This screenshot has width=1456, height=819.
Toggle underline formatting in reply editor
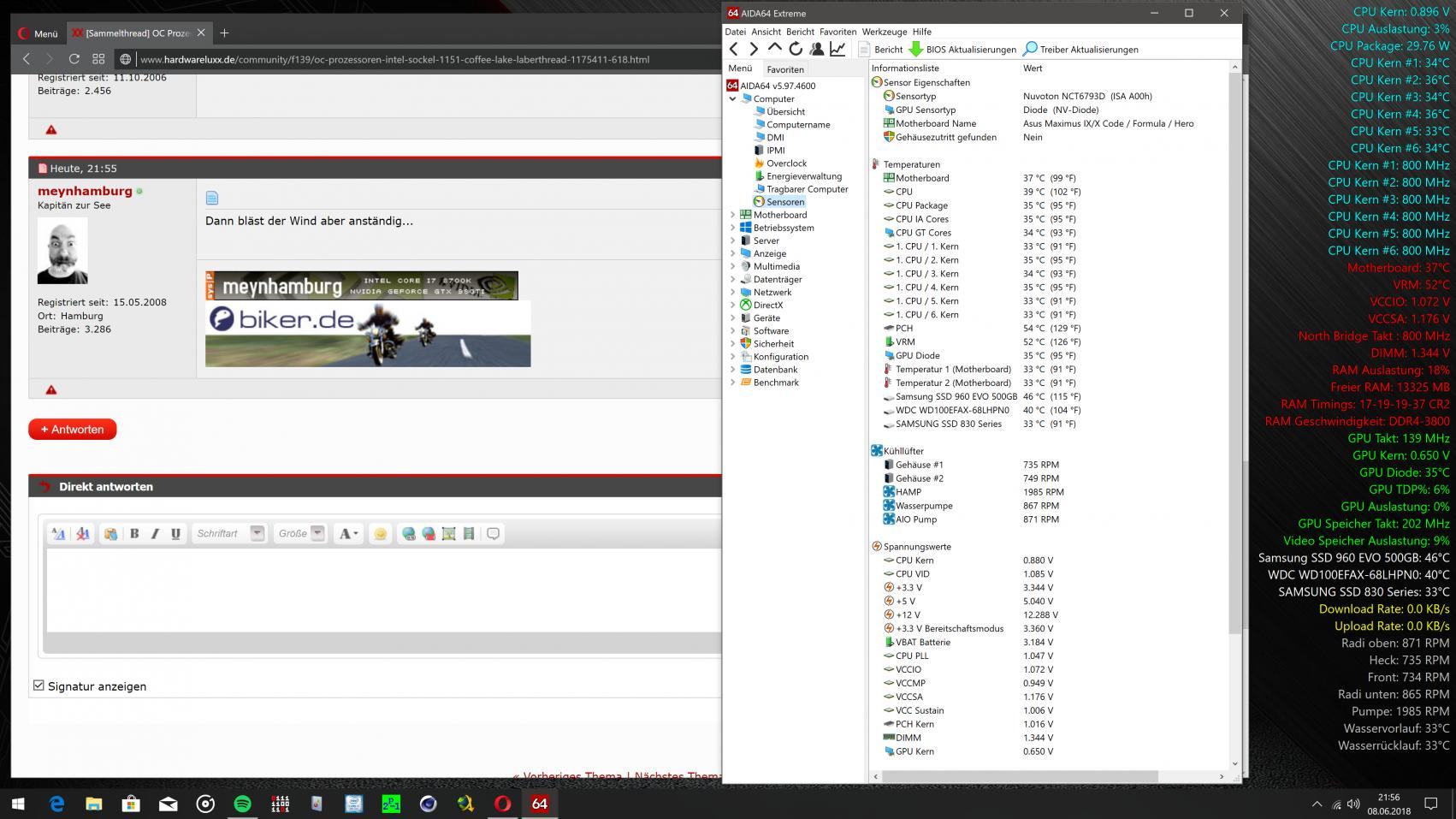[175, 533]
